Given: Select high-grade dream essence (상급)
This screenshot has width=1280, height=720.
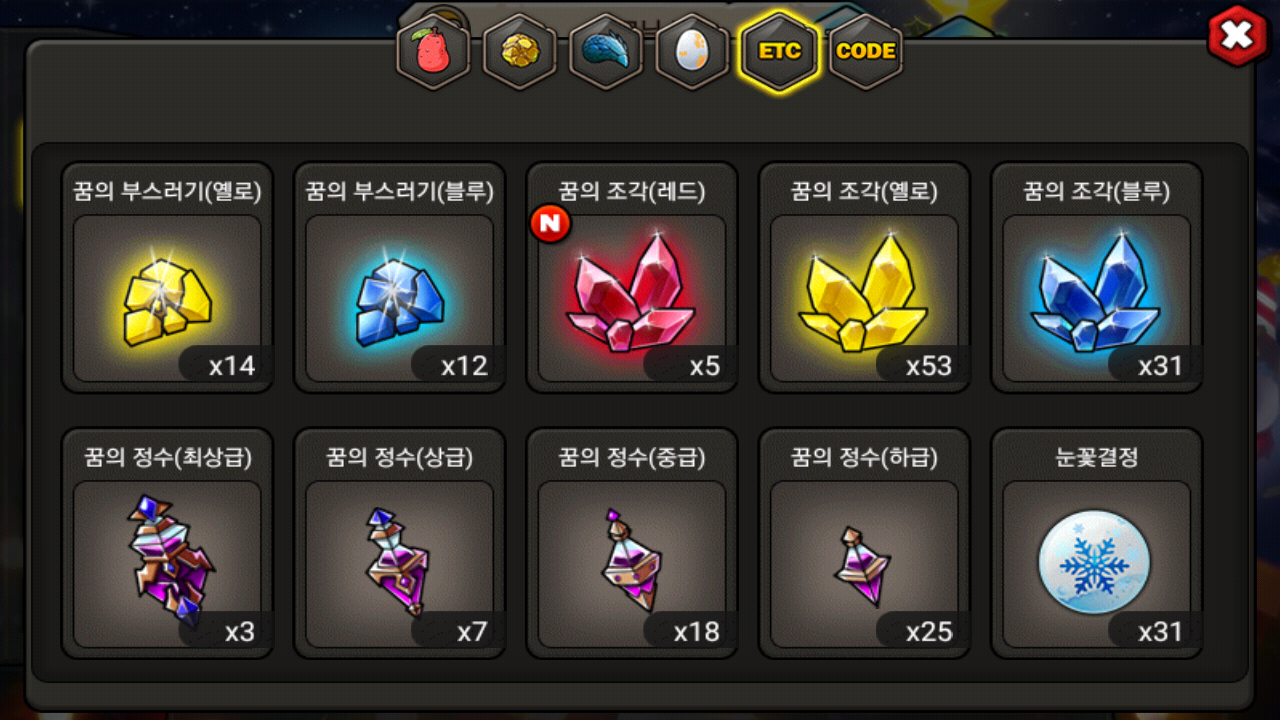Looking at the screenshot, I should (x=399, y=544).
